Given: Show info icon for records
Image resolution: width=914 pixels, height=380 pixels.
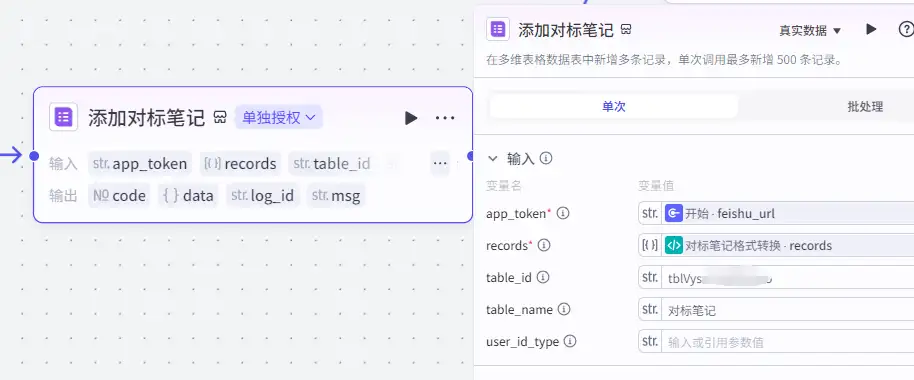Looking at the screenshot, I should [543, 245].
